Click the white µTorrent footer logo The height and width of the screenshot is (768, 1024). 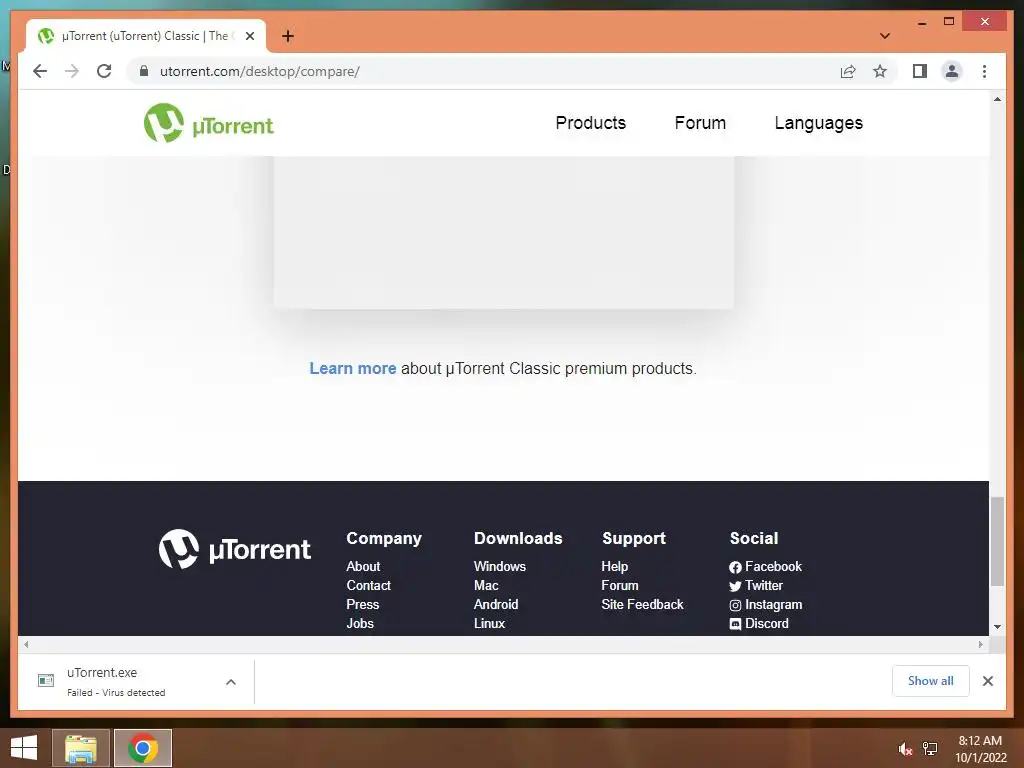click(x=234, y=549)
